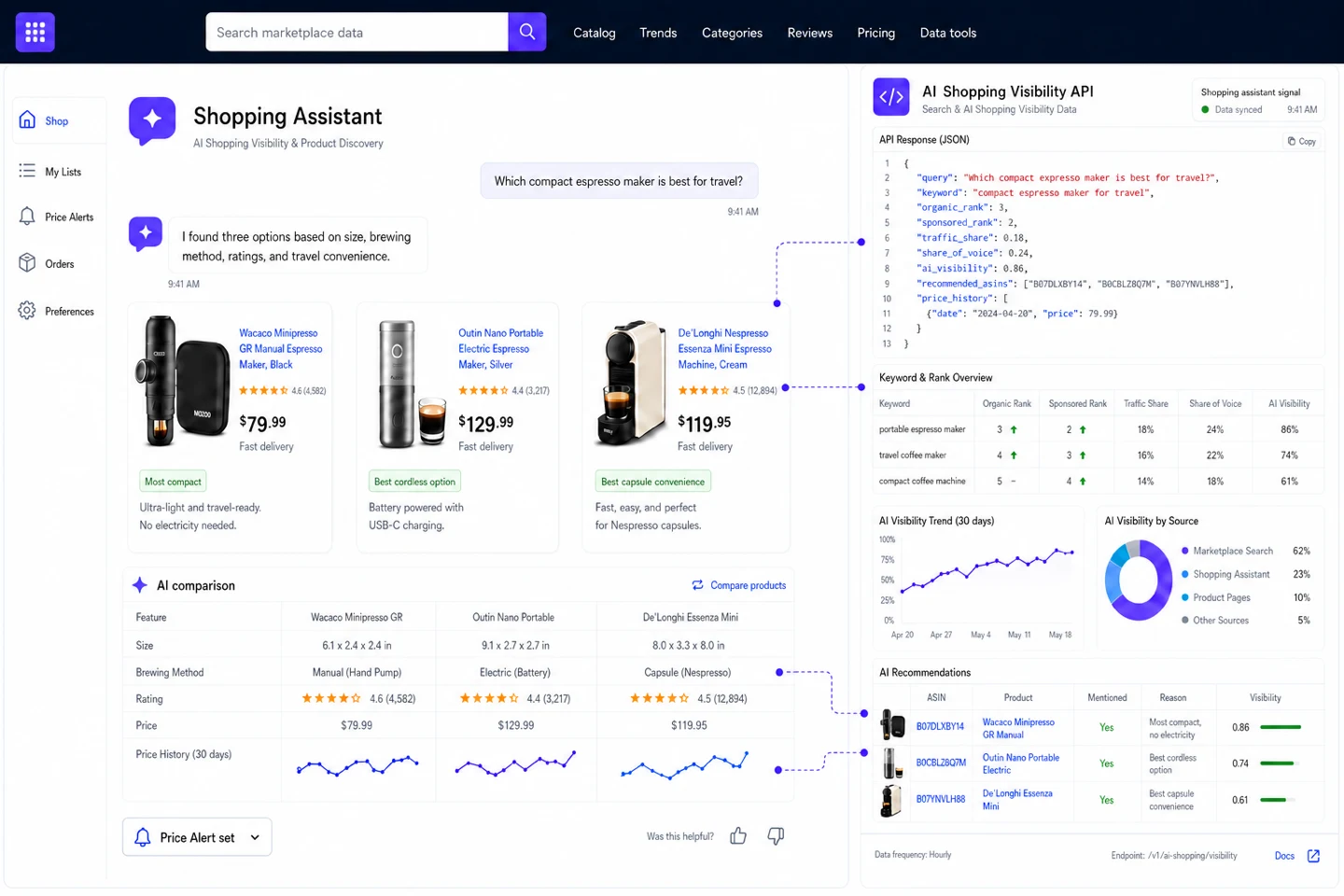Click the 0.74 visibility bar
This screenshot has width=1344, height=896.
(x=1277, y=763)
